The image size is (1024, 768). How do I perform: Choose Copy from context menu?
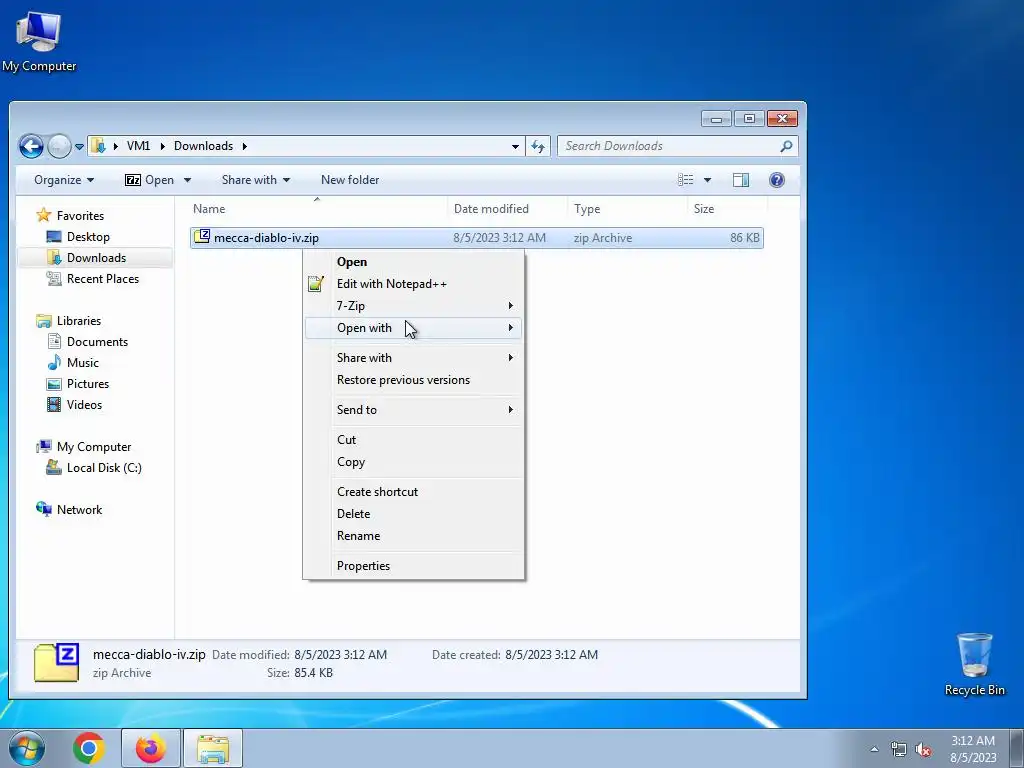(x=413, y=462)
